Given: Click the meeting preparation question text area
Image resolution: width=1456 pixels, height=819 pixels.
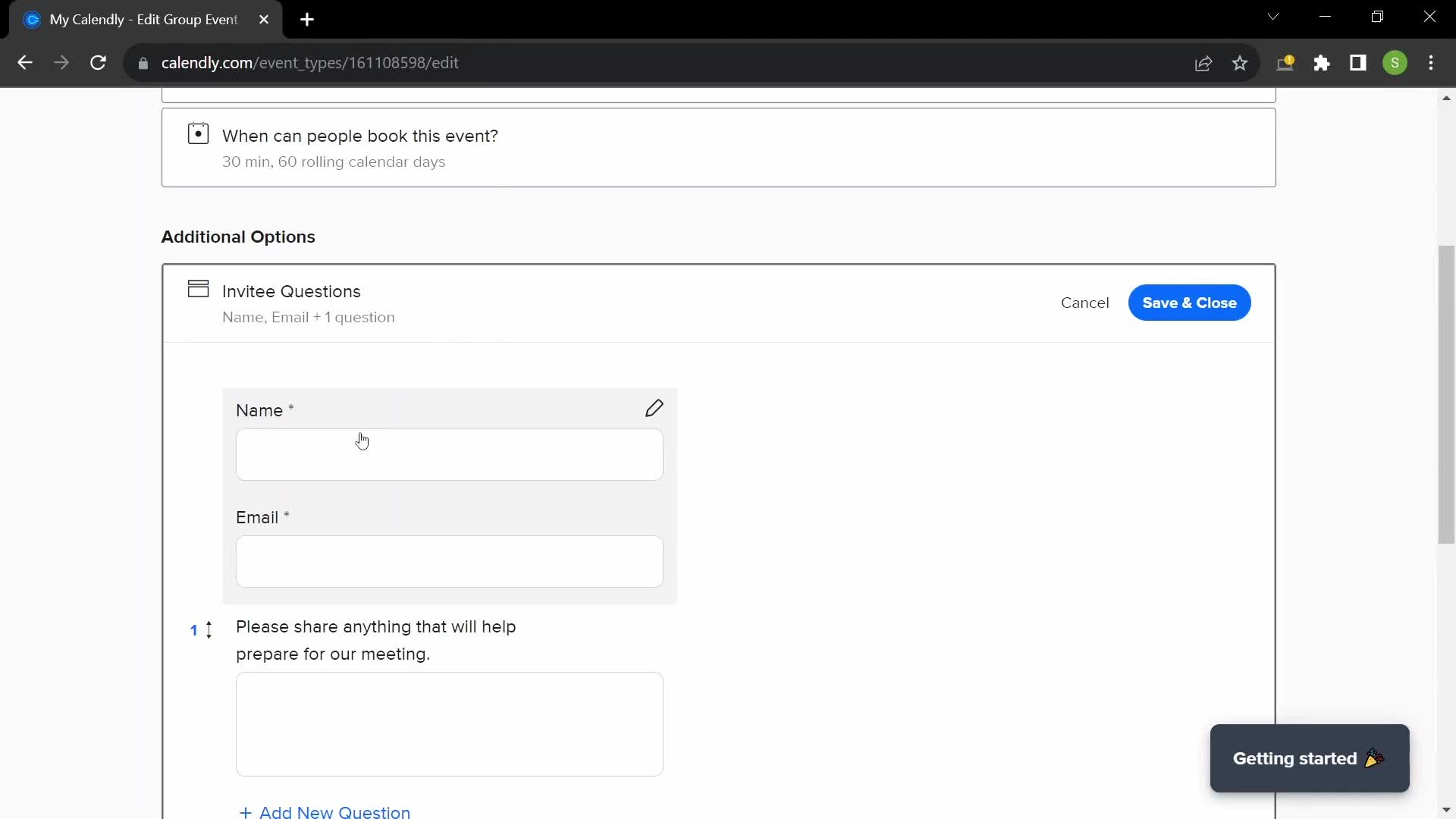Looking at the screenshot, I should tap(449, 723).
